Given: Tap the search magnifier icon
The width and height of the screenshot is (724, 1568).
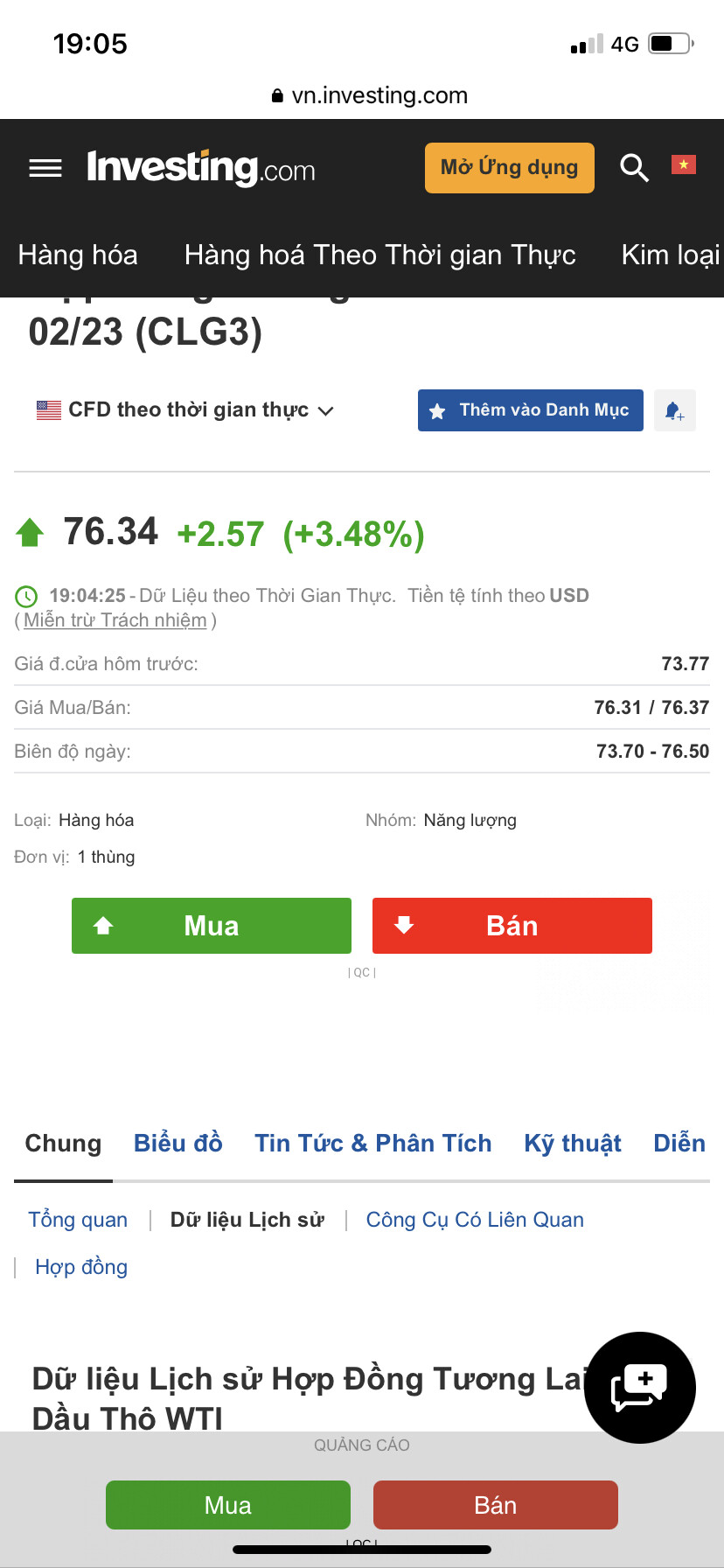Looking at the screenshot, I should [x=634, y=167].
